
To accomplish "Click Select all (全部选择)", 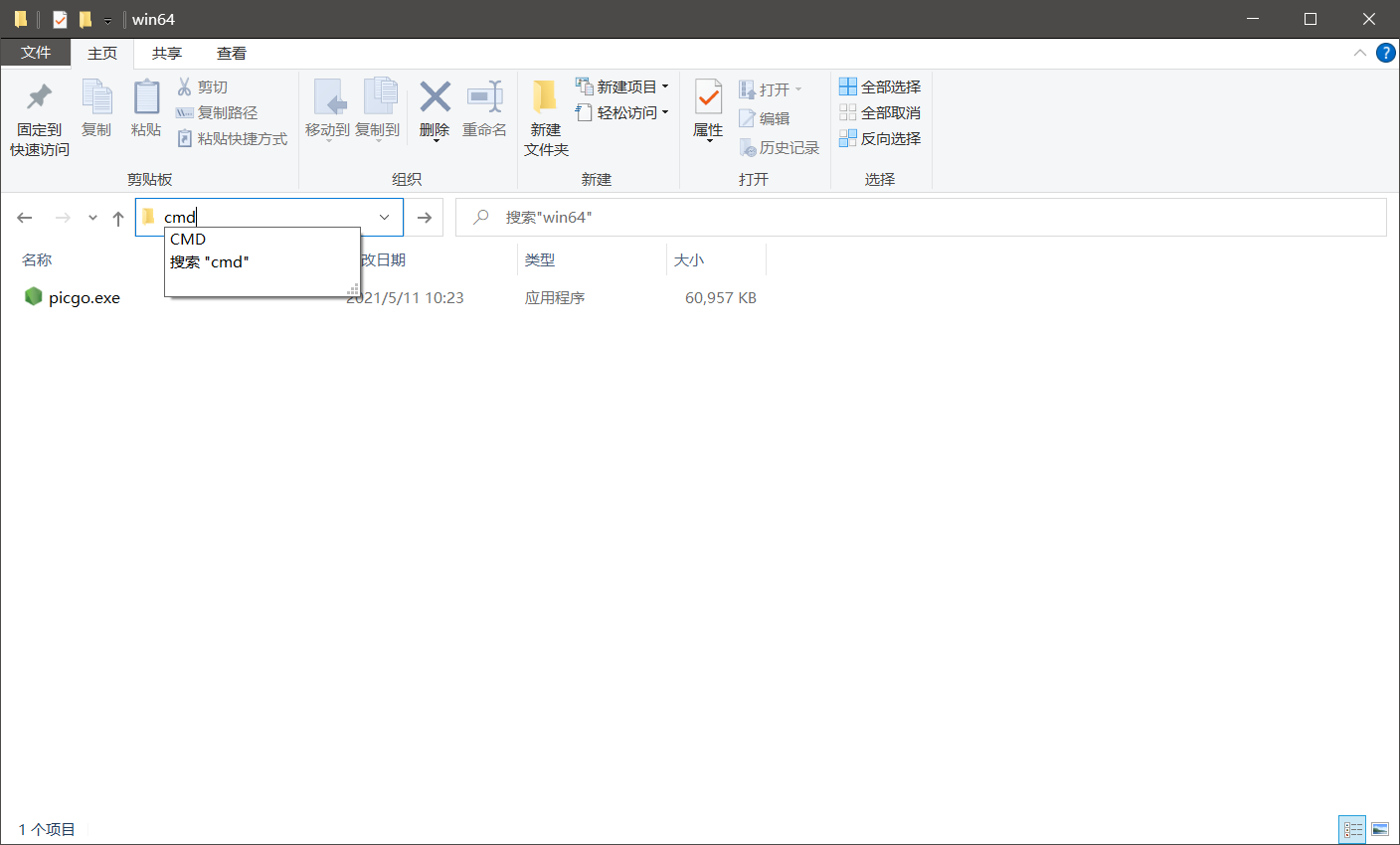I will coord(880,87).
